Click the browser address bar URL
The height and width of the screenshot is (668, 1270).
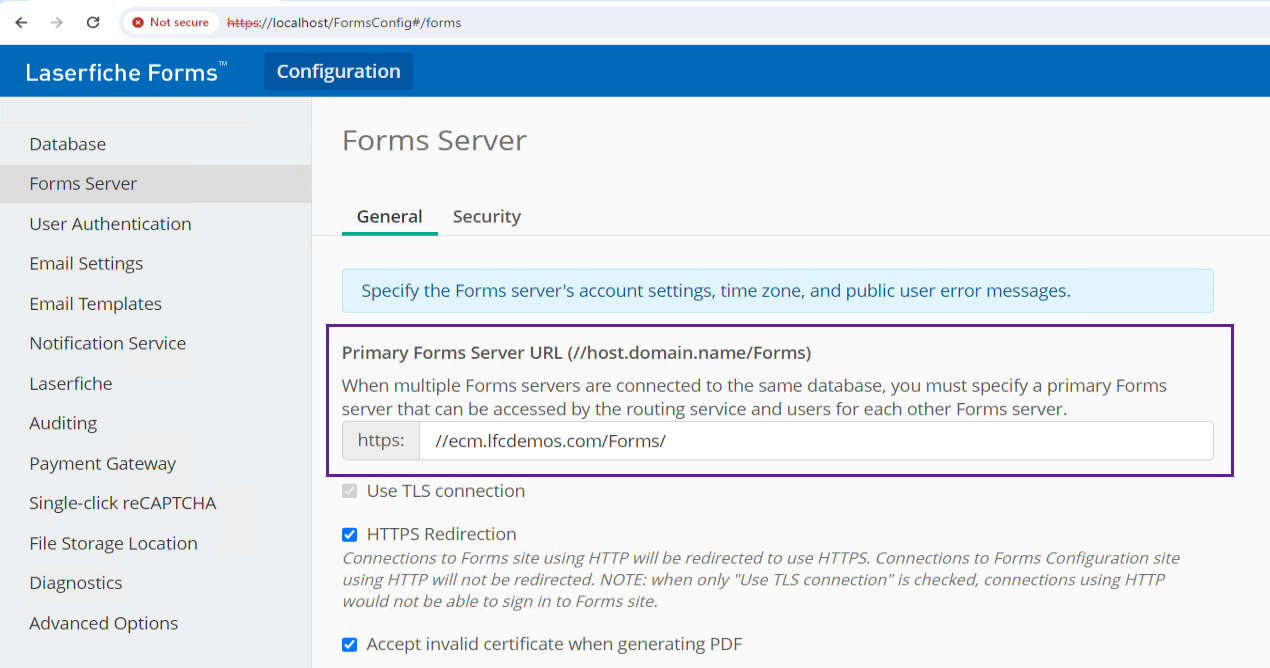point(344,22)
